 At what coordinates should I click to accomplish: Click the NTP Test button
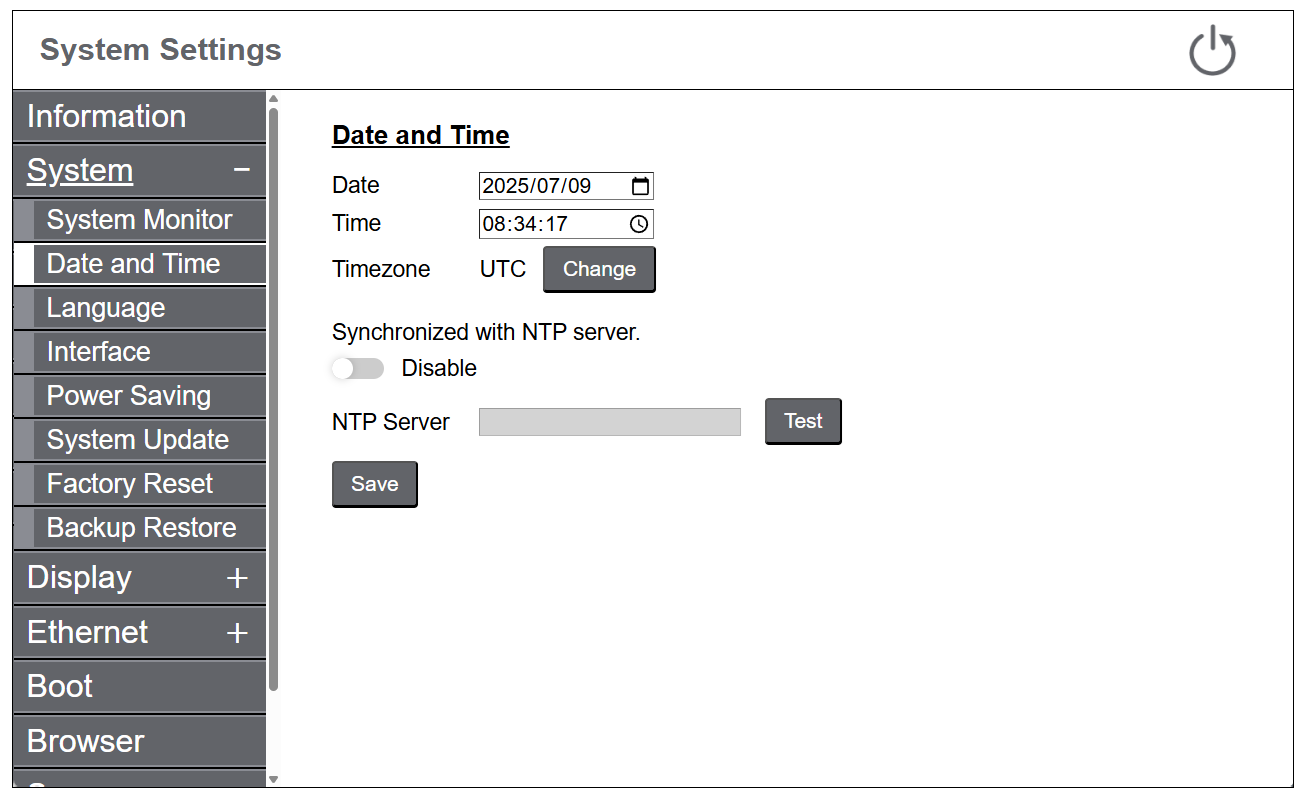pyautogui.click(x=803, y=421)
